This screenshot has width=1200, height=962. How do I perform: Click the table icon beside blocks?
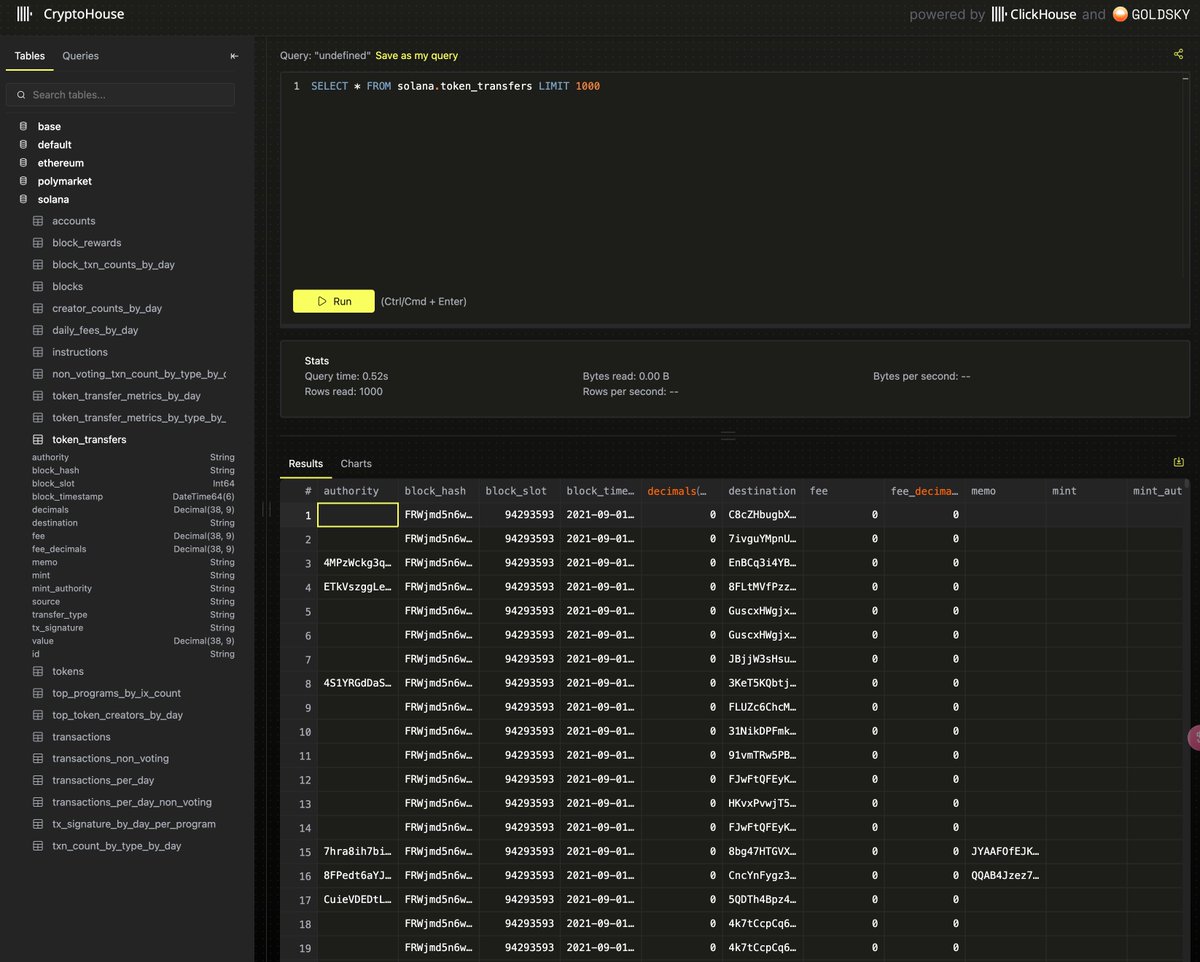[38, 287]
